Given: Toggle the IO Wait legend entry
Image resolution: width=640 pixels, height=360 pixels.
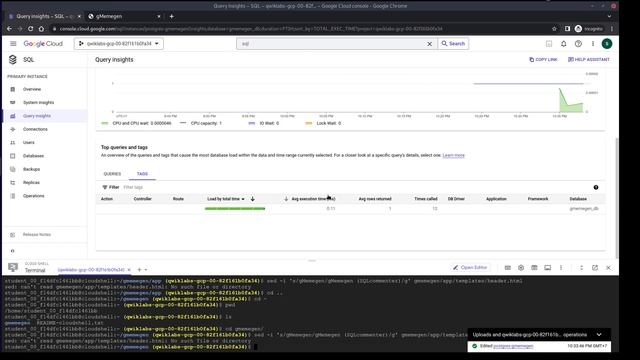Looking at the screenshot, I should (264, 123).
